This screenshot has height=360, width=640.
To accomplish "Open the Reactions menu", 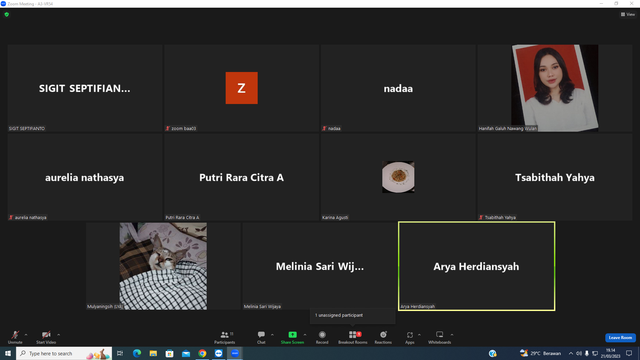I will [383, 337].
